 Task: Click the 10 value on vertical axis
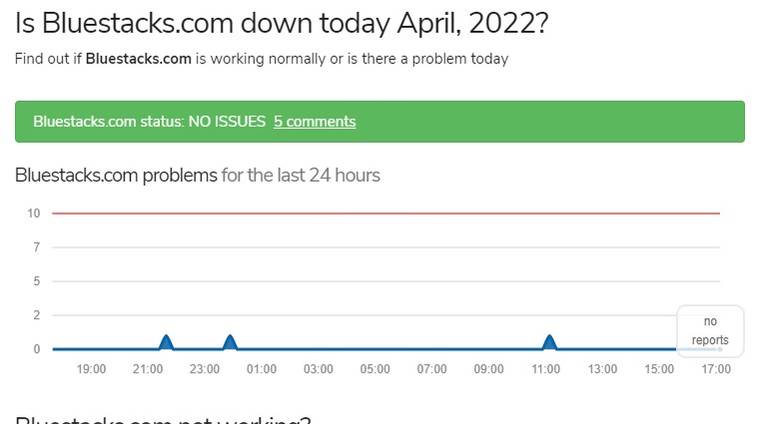click(33, 213)
